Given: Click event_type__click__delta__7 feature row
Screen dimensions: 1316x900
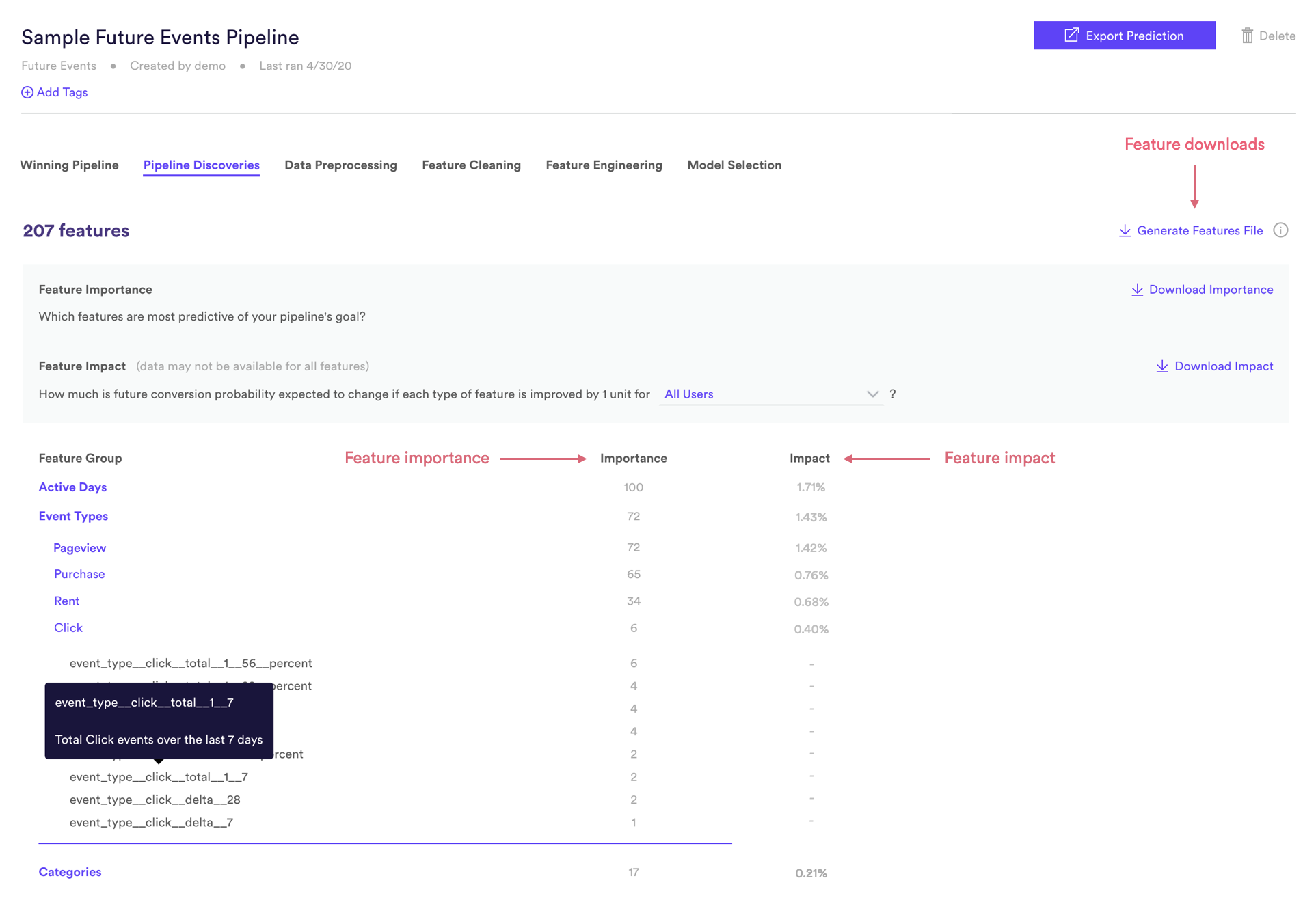Looking at the screenshot, I should [x=151, y=822].
